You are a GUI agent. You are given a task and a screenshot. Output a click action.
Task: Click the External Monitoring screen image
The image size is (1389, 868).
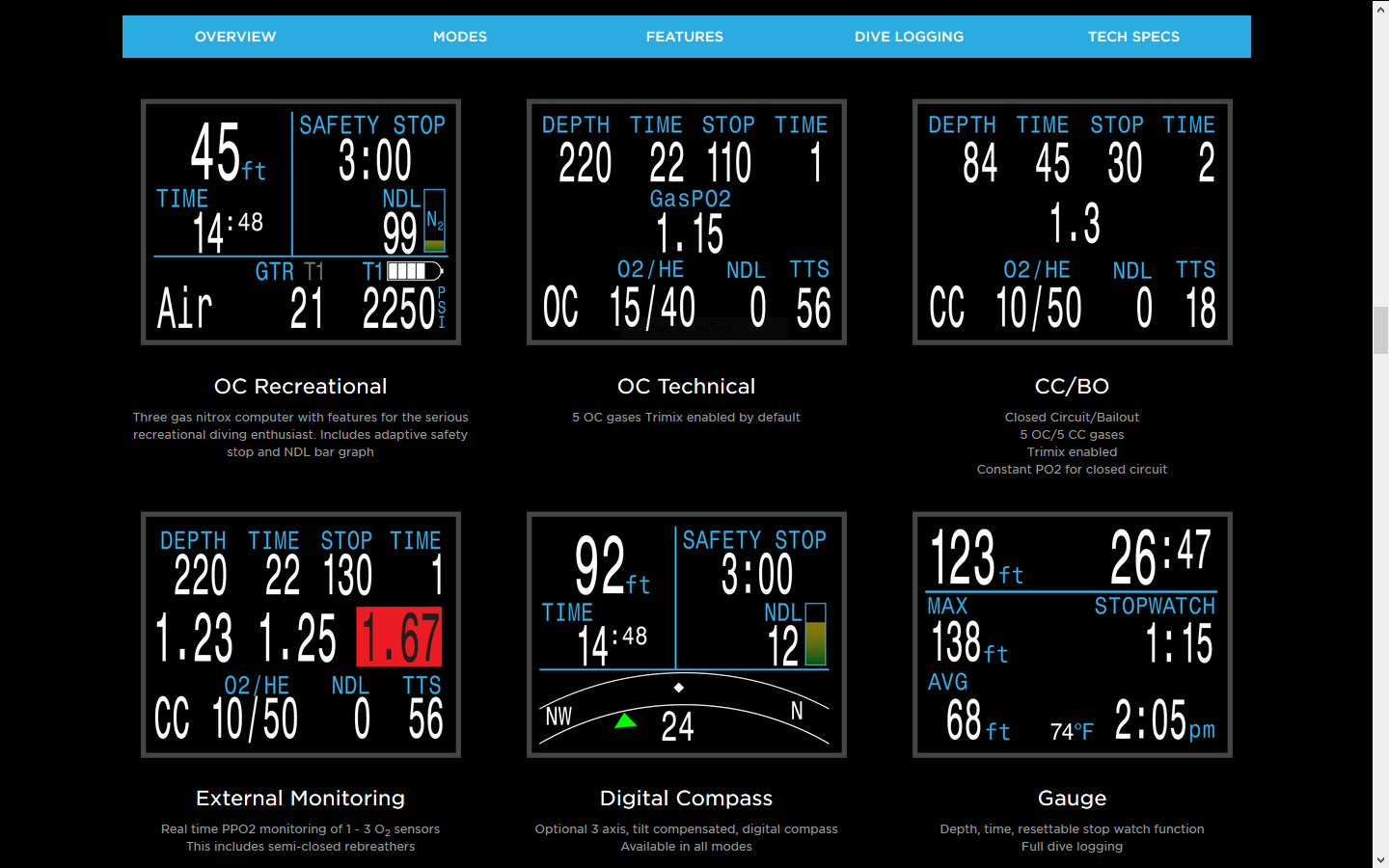pos(301,635)
